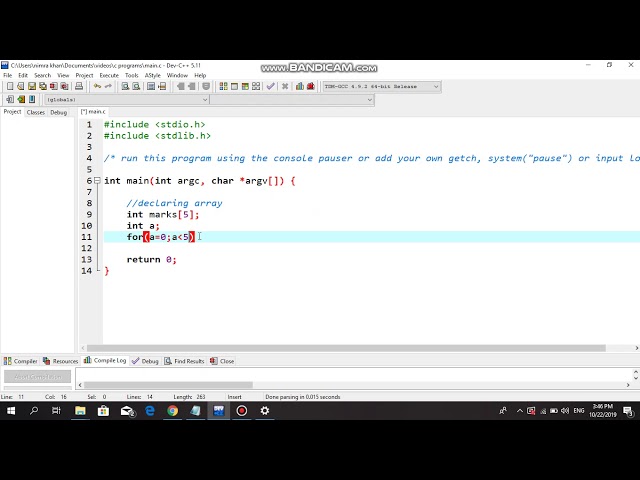Image resolution: width=640 pixels, height=480 pixels.
Task: Click the Stop Execution X icon
Action: (285, 86)
